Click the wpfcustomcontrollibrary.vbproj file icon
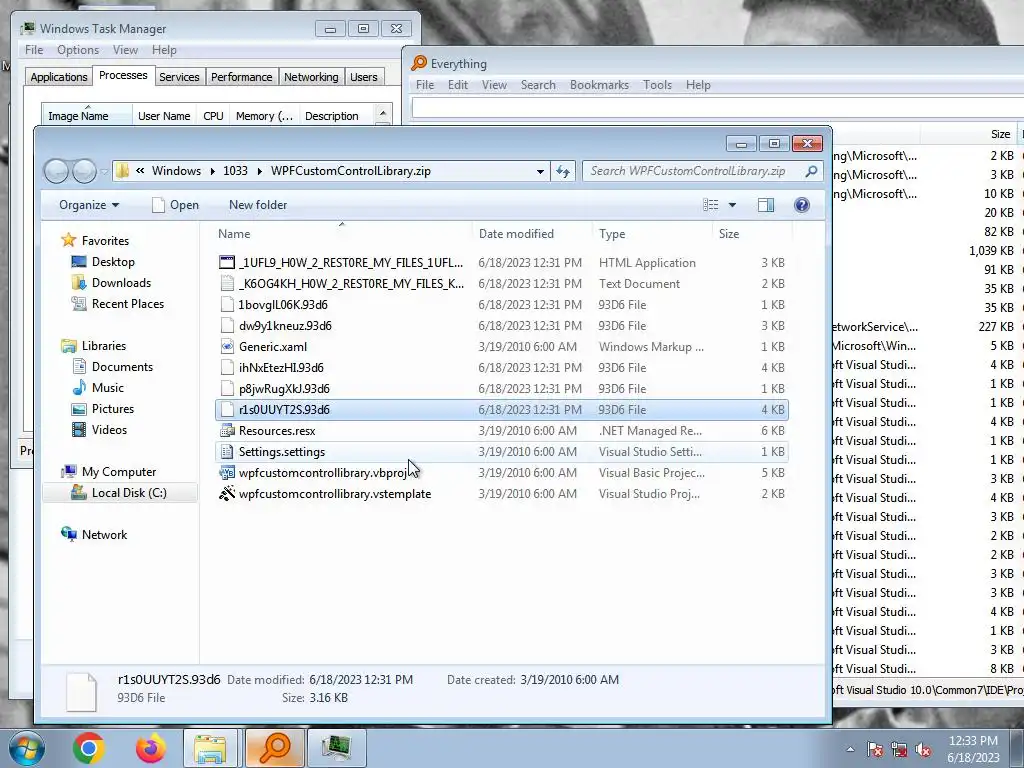 (x=227, y=473)
